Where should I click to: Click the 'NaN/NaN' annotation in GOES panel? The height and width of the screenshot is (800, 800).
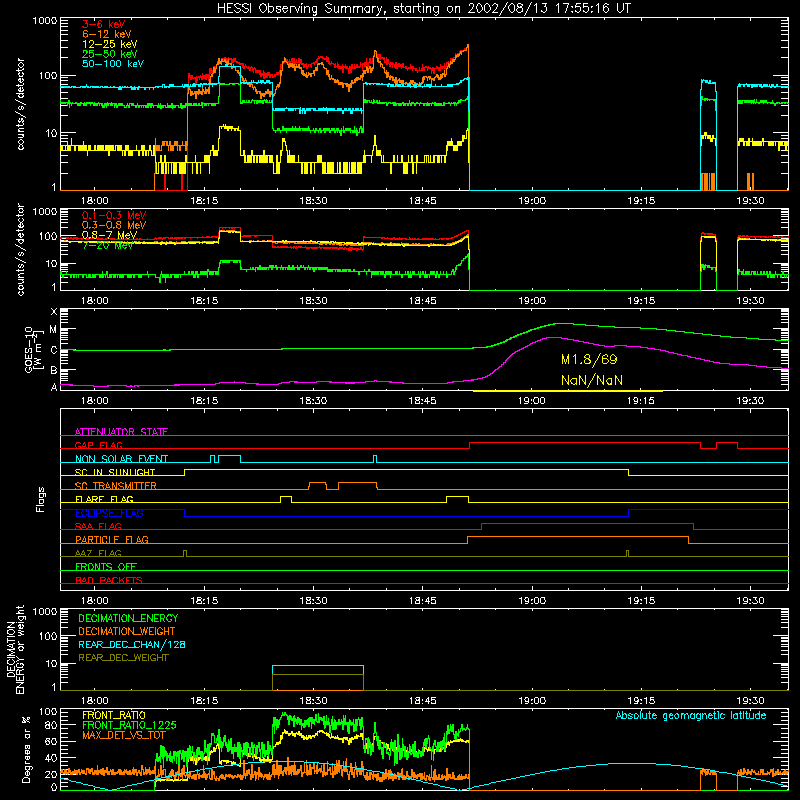(x=592, y=380)
